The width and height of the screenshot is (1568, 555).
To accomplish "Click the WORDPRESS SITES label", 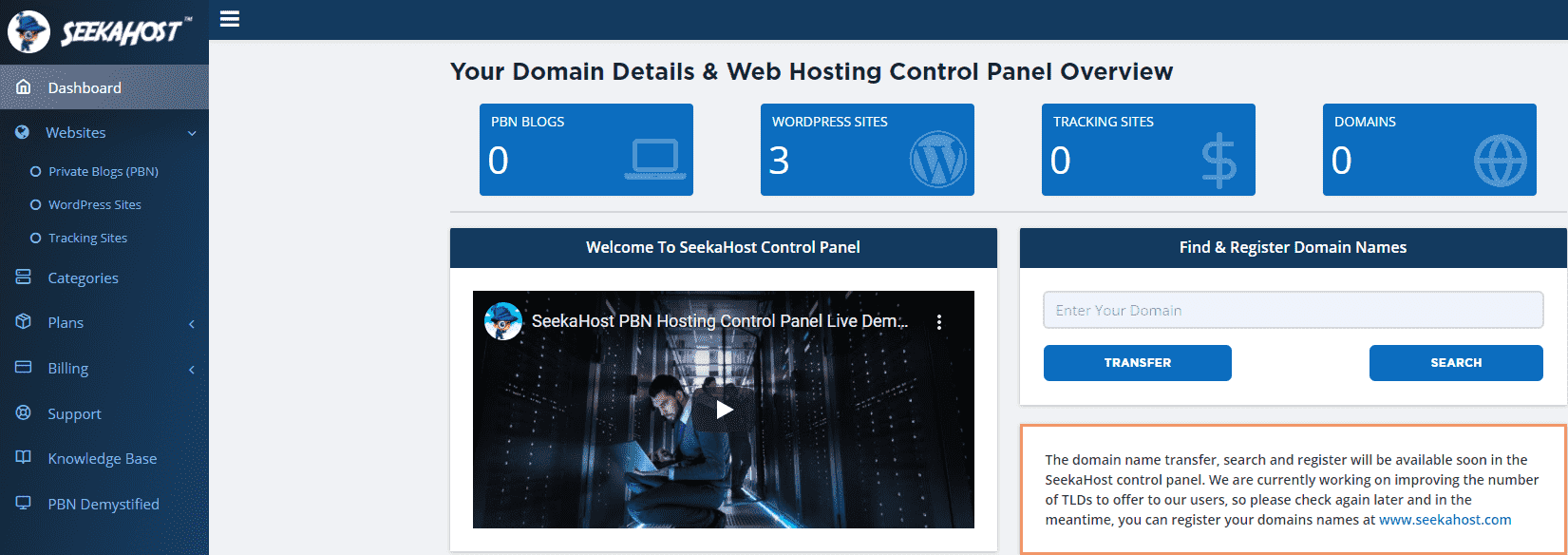I will pos(829,122).
